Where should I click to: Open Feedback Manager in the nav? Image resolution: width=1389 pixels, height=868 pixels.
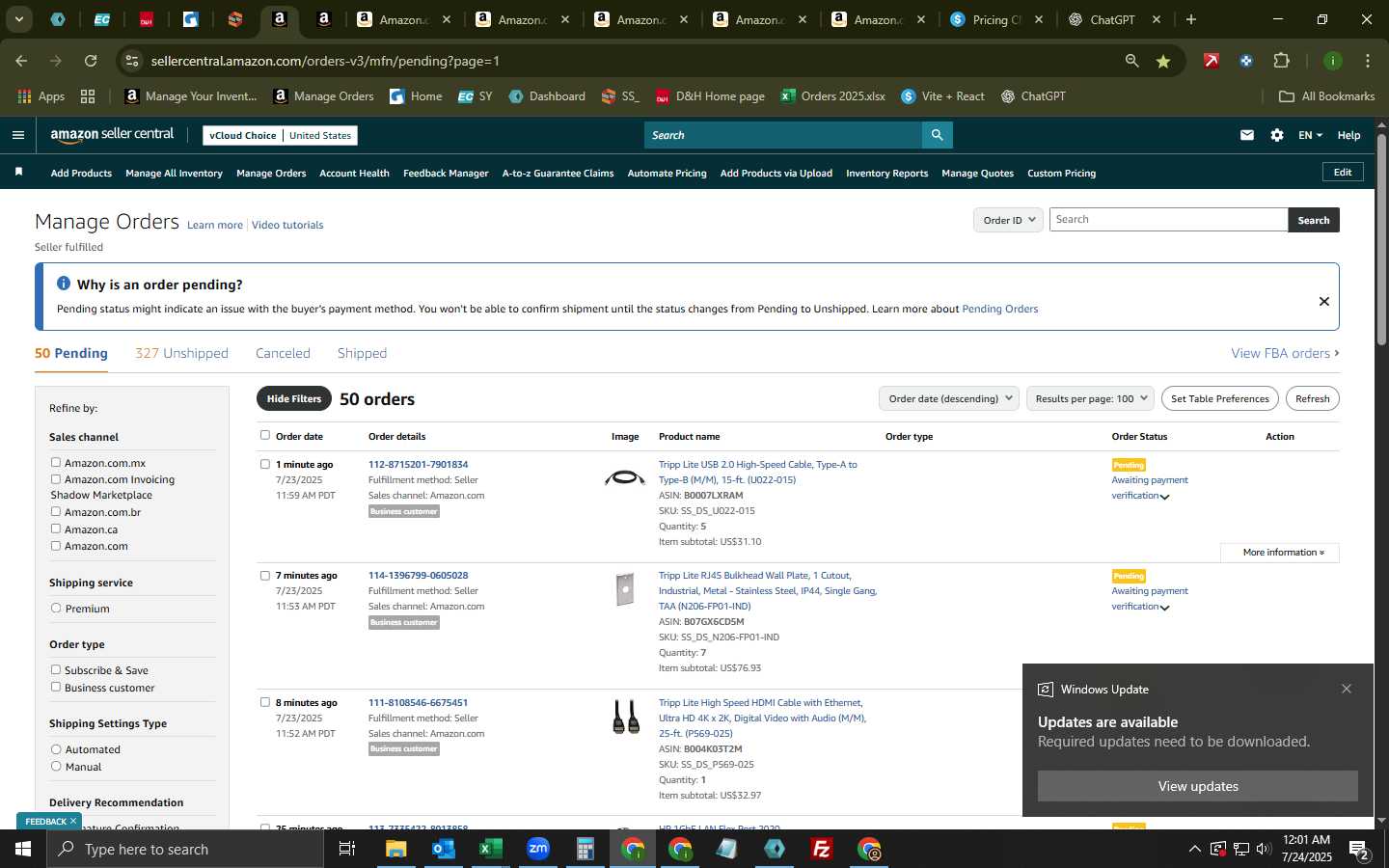[446, 174]
